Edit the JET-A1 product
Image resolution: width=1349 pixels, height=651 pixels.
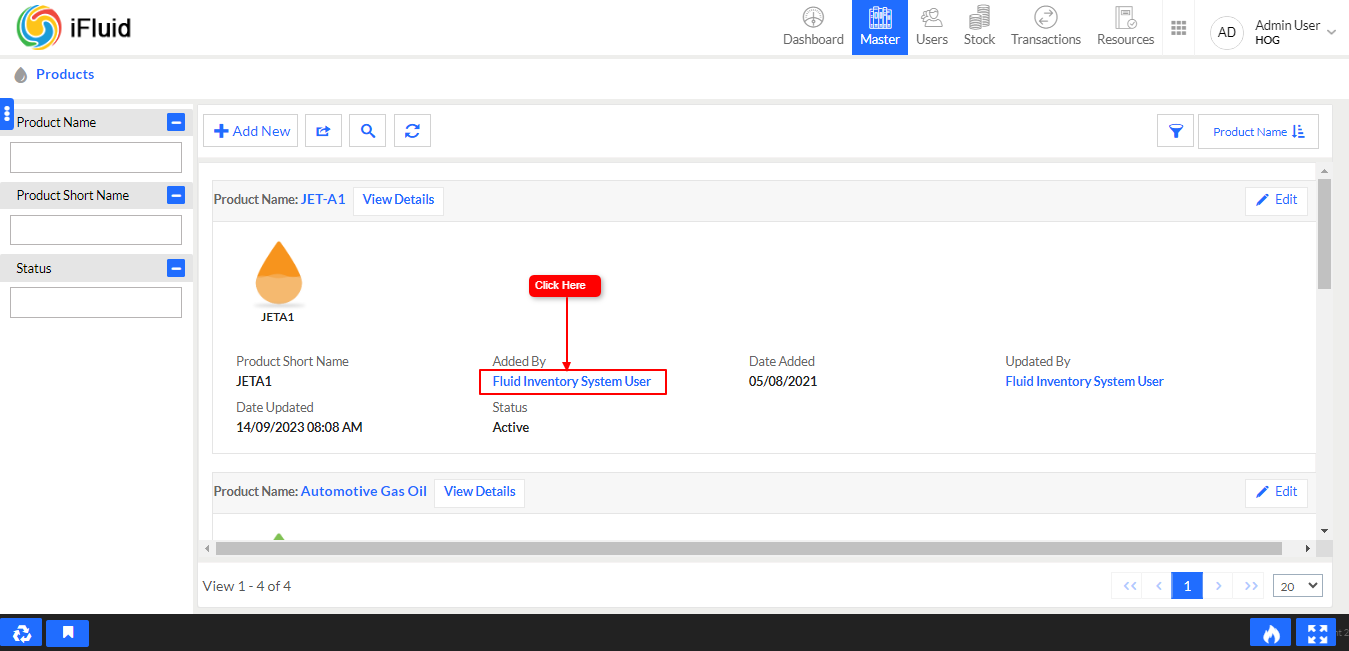tap(1276, 200)
